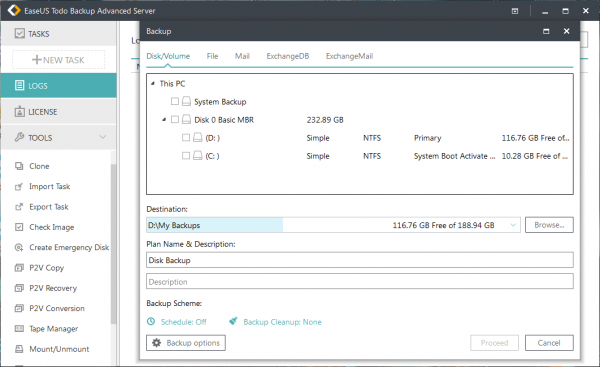Click the Tools wrench icon

[x=19, y=137]
